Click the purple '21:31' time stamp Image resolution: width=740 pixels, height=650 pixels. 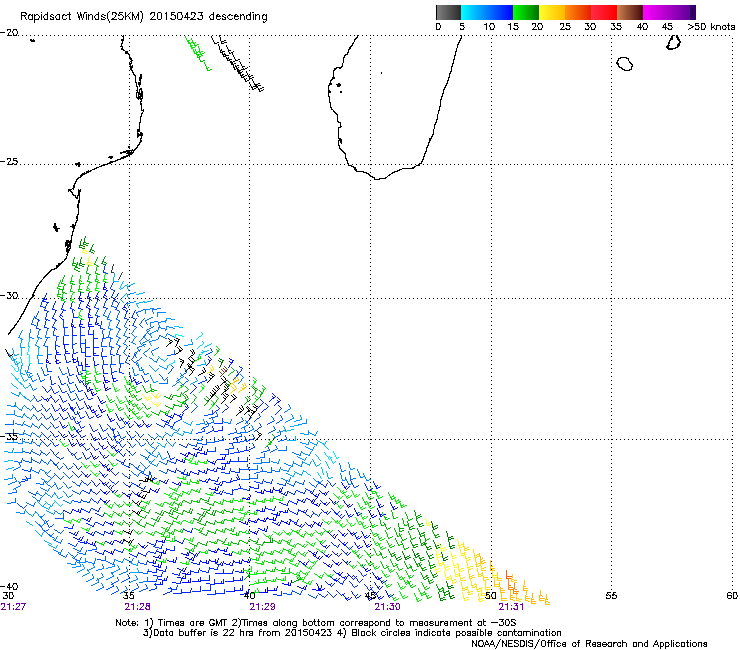[x=512, y=607]
